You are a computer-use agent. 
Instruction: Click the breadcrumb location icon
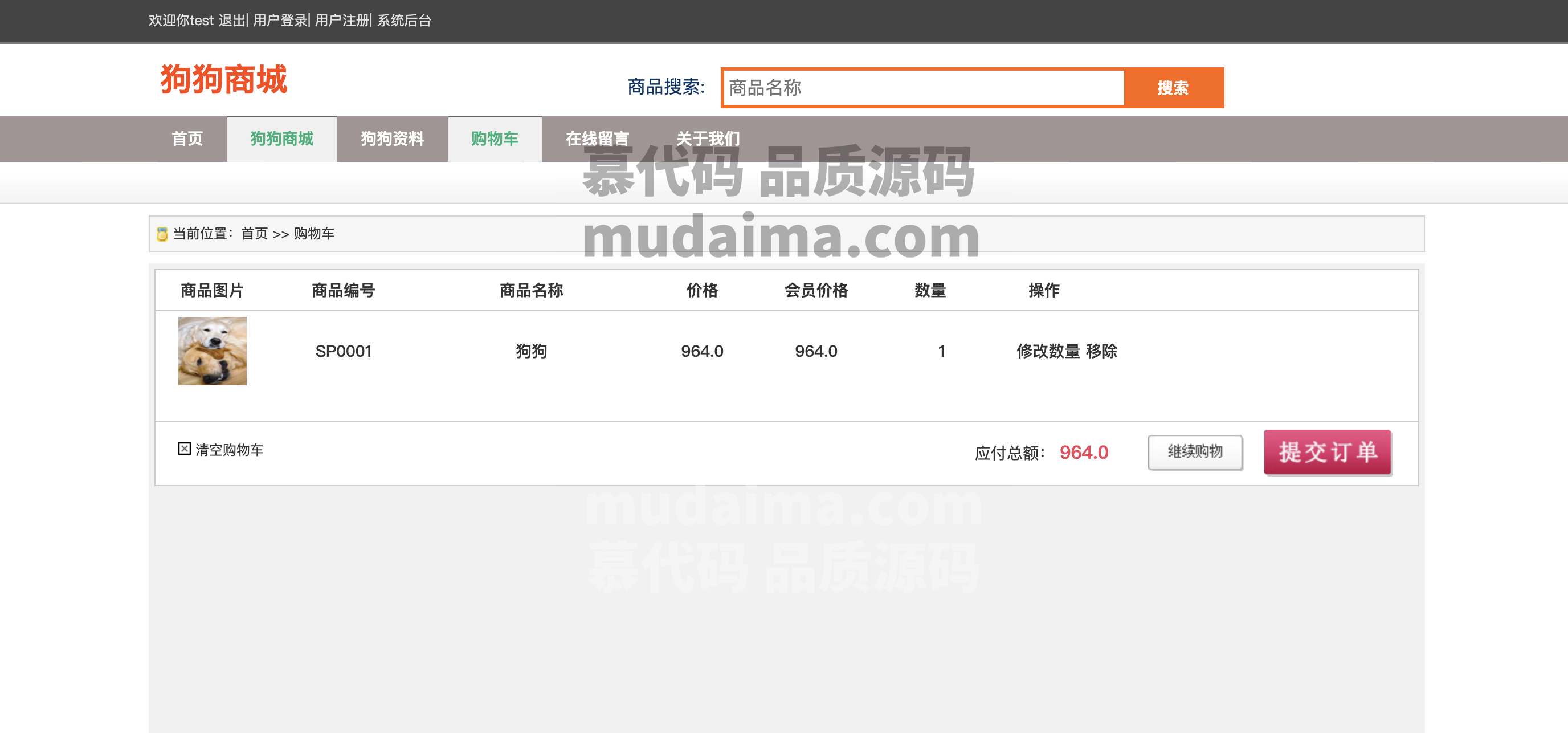pos(162,234)
